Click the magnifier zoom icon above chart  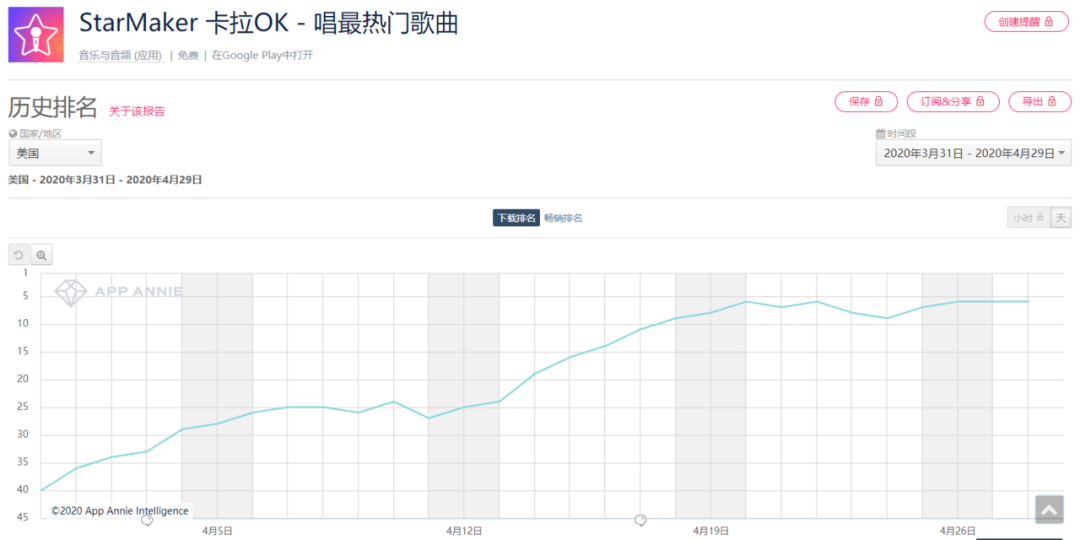pyautogui.click(x=41, y=255)
